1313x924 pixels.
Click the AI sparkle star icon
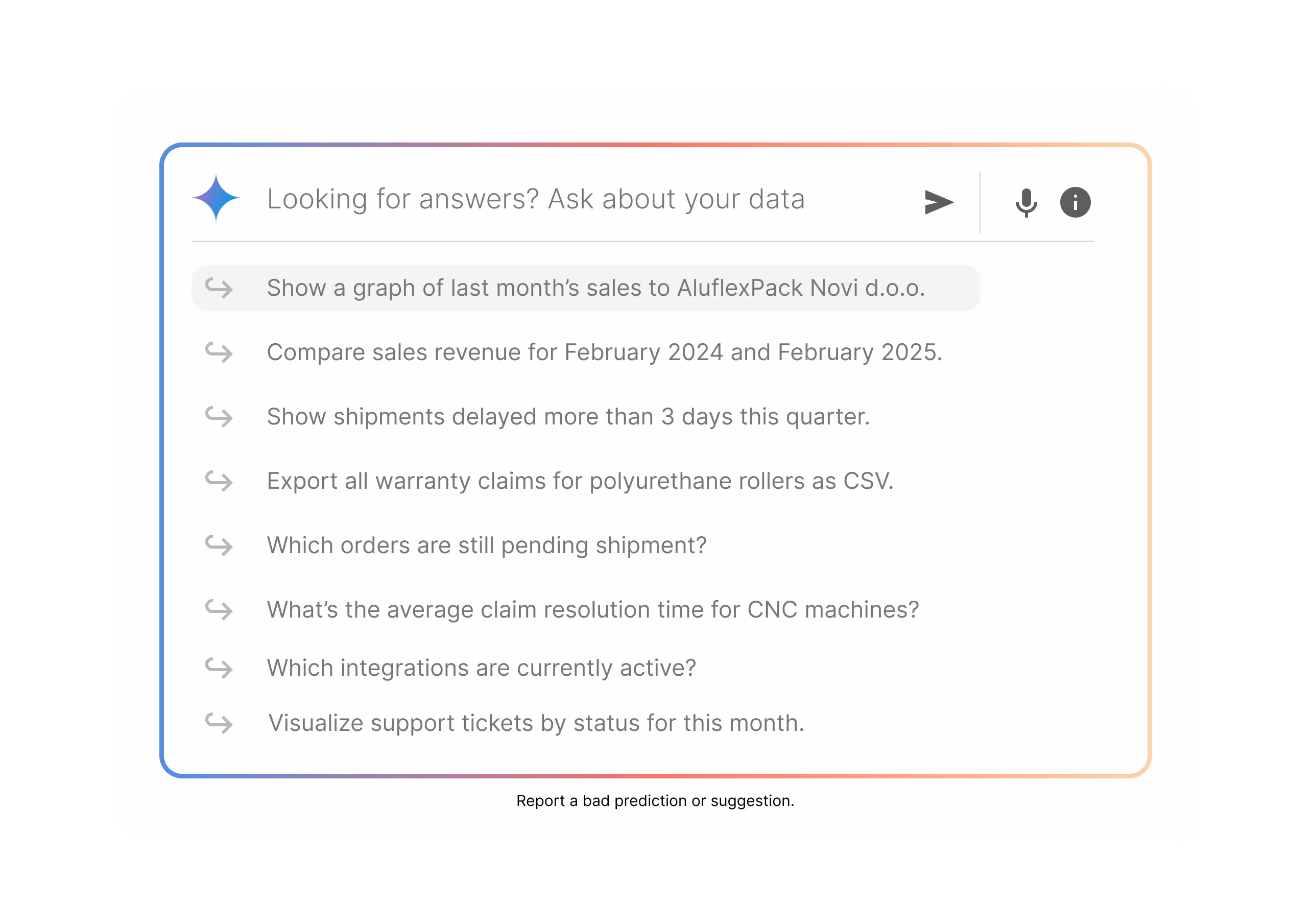(216, 198)
